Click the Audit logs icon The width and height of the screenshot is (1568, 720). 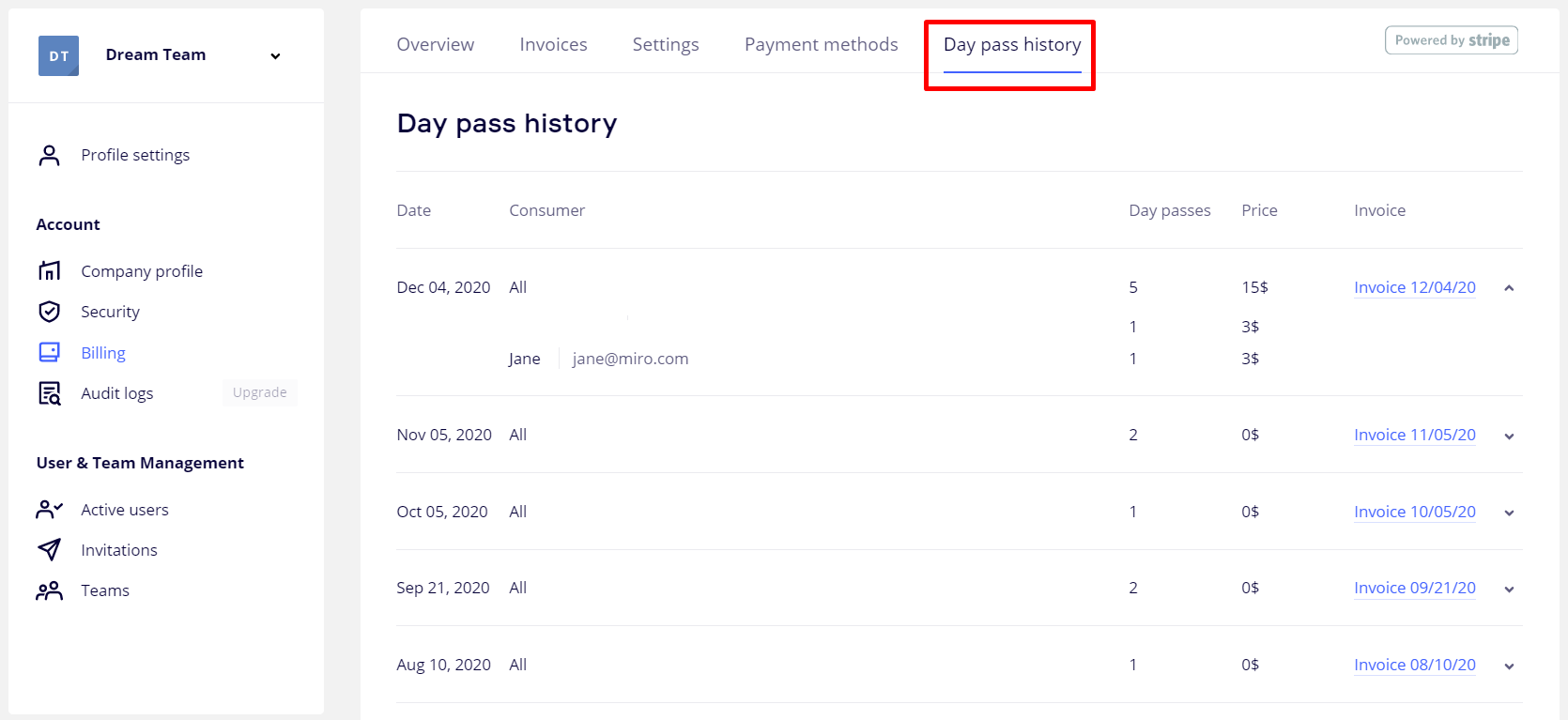(x=49, y=393)
